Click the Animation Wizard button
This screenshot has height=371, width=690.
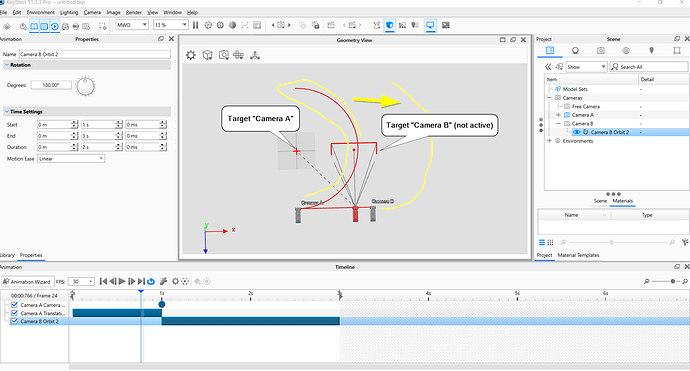[x=27, y=281]
